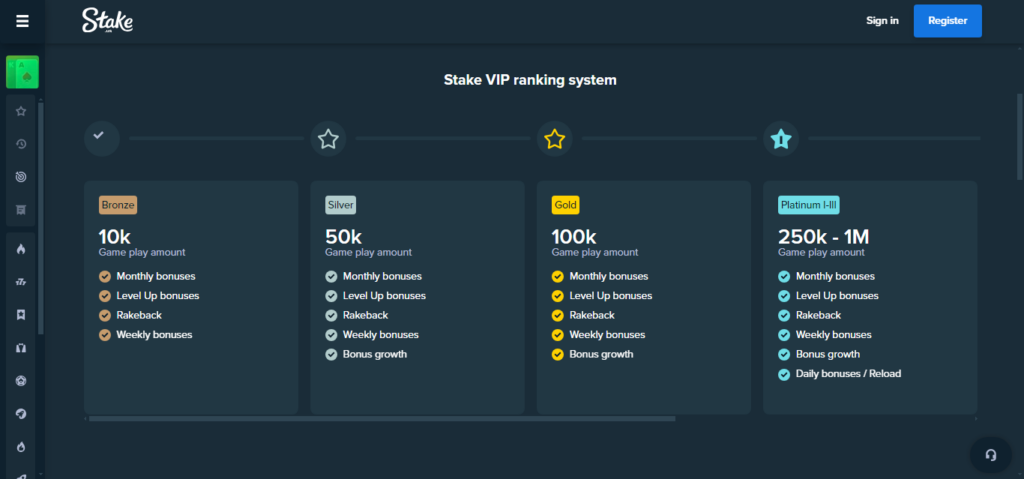
Task: Click Monthly bonuses in the Gold card
Action: pos(609,276)
